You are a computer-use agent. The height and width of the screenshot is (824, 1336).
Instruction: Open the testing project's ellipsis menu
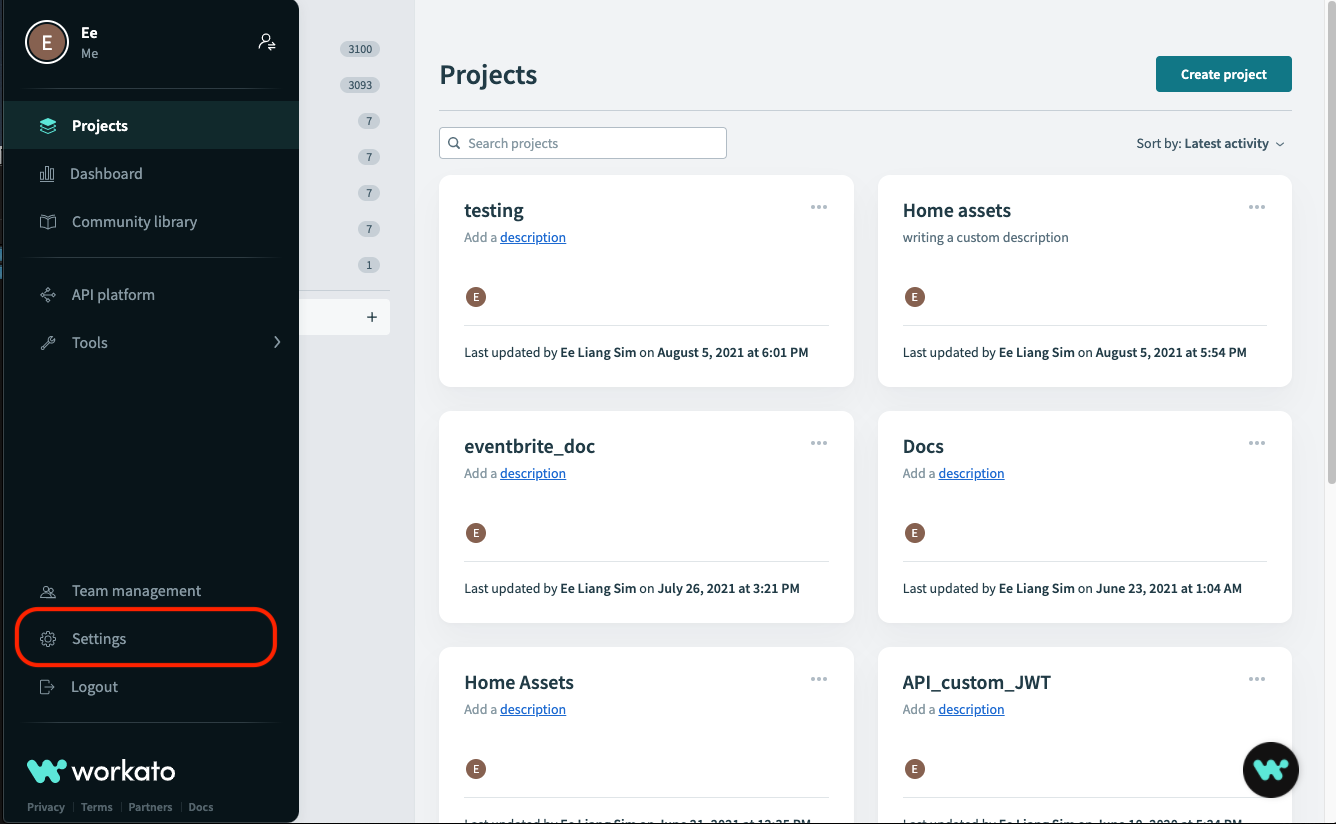(x=819, y=207)
